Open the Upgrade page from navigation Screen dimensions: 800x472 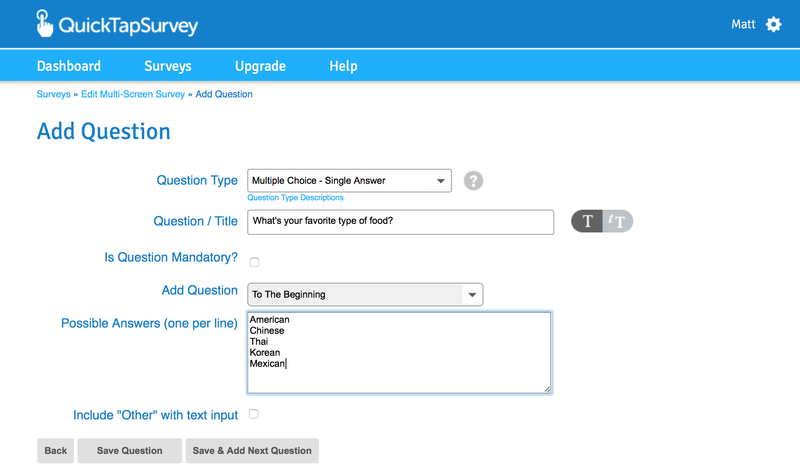pyautogui.click(x=260, y=66)
